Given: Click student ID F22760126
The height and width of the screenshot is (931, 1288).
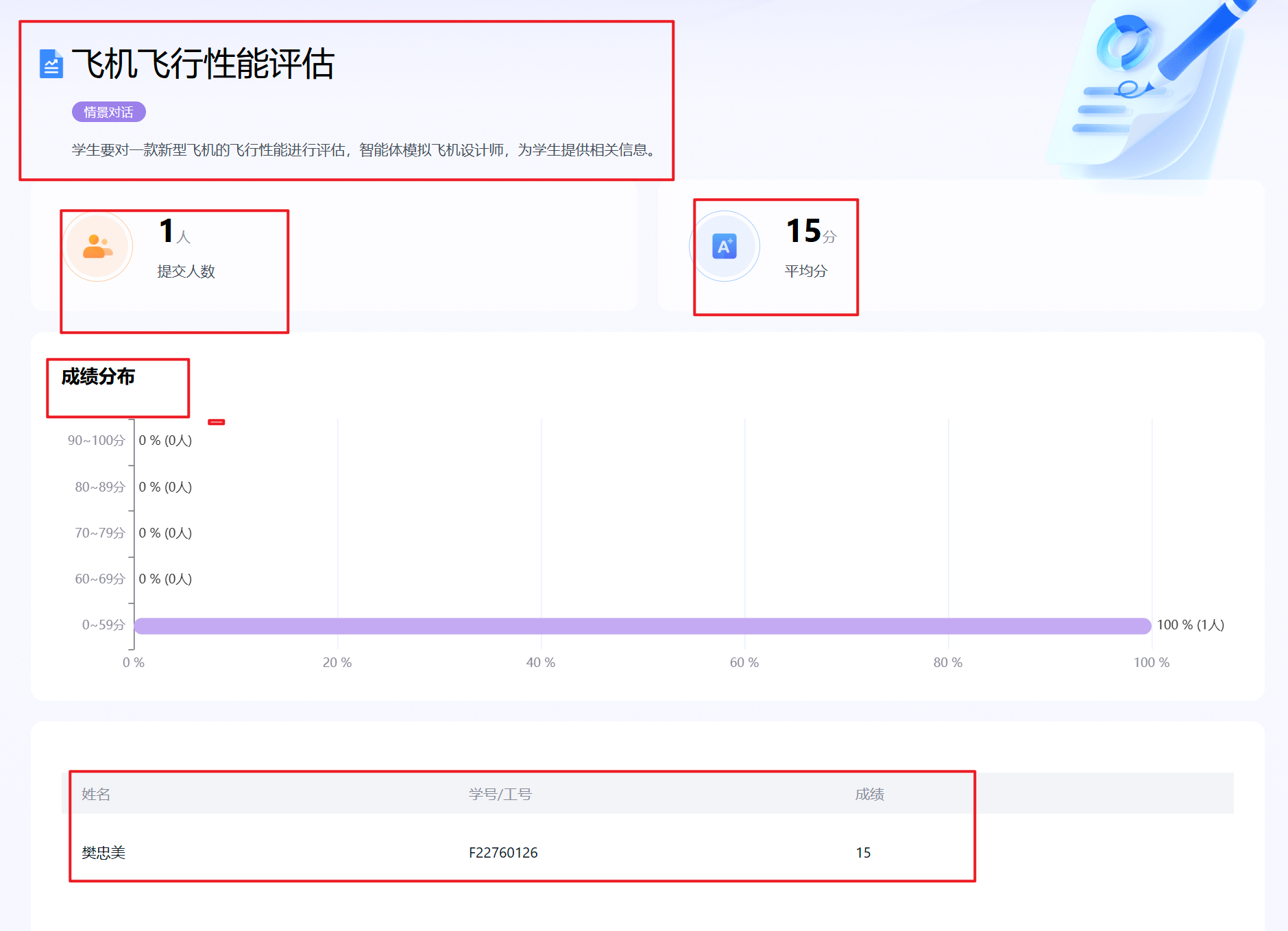Looking at the screenshot, I should tap(503, 852).
